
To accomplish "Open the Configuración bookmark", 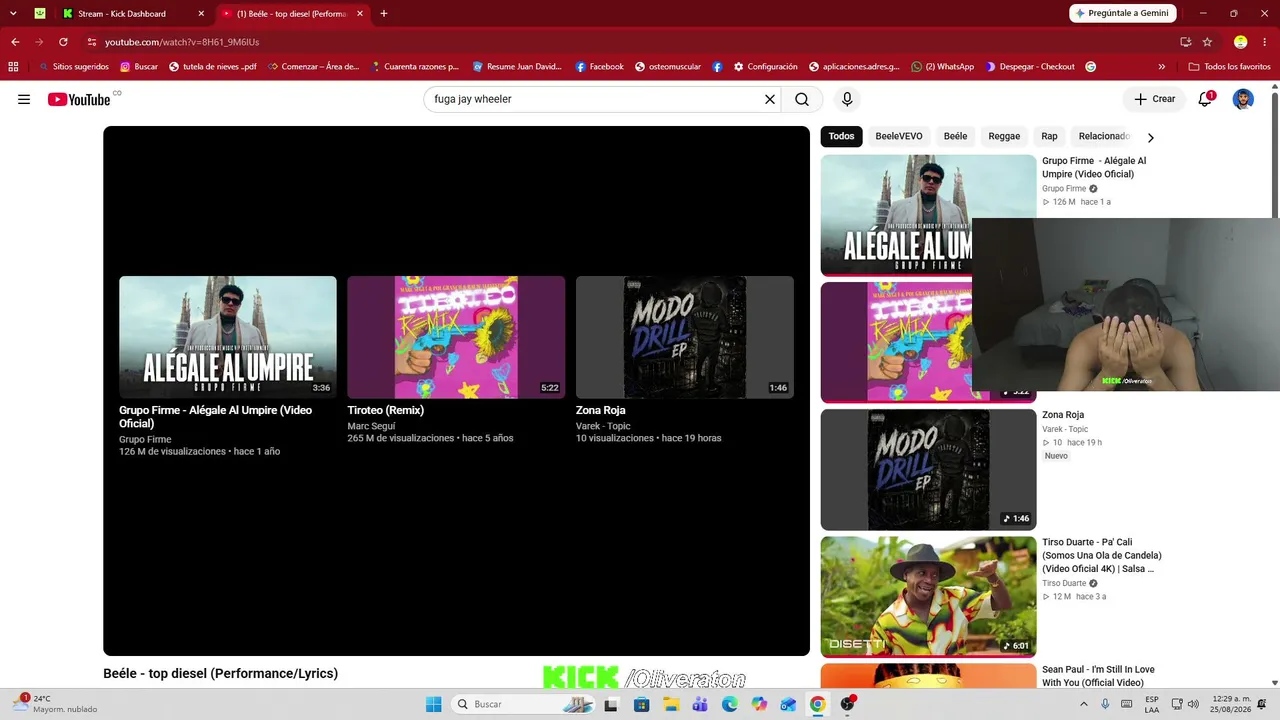I will pyautogui.click(x=765, y=67).
